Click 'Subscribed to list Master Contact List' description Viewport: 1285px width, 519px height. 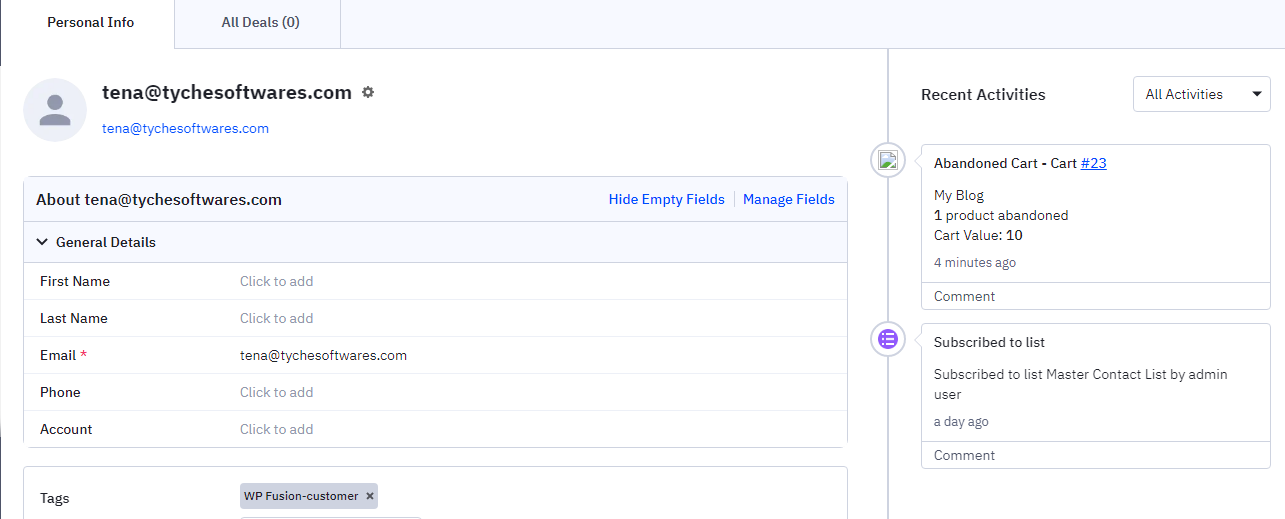1080,384
